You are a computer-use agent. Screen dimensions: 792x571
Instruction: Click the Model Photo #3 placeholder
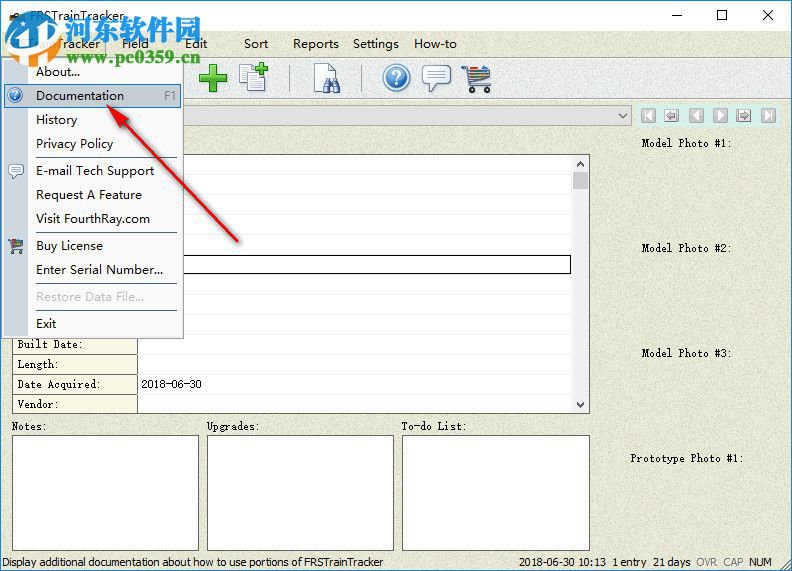click(686, 353)
